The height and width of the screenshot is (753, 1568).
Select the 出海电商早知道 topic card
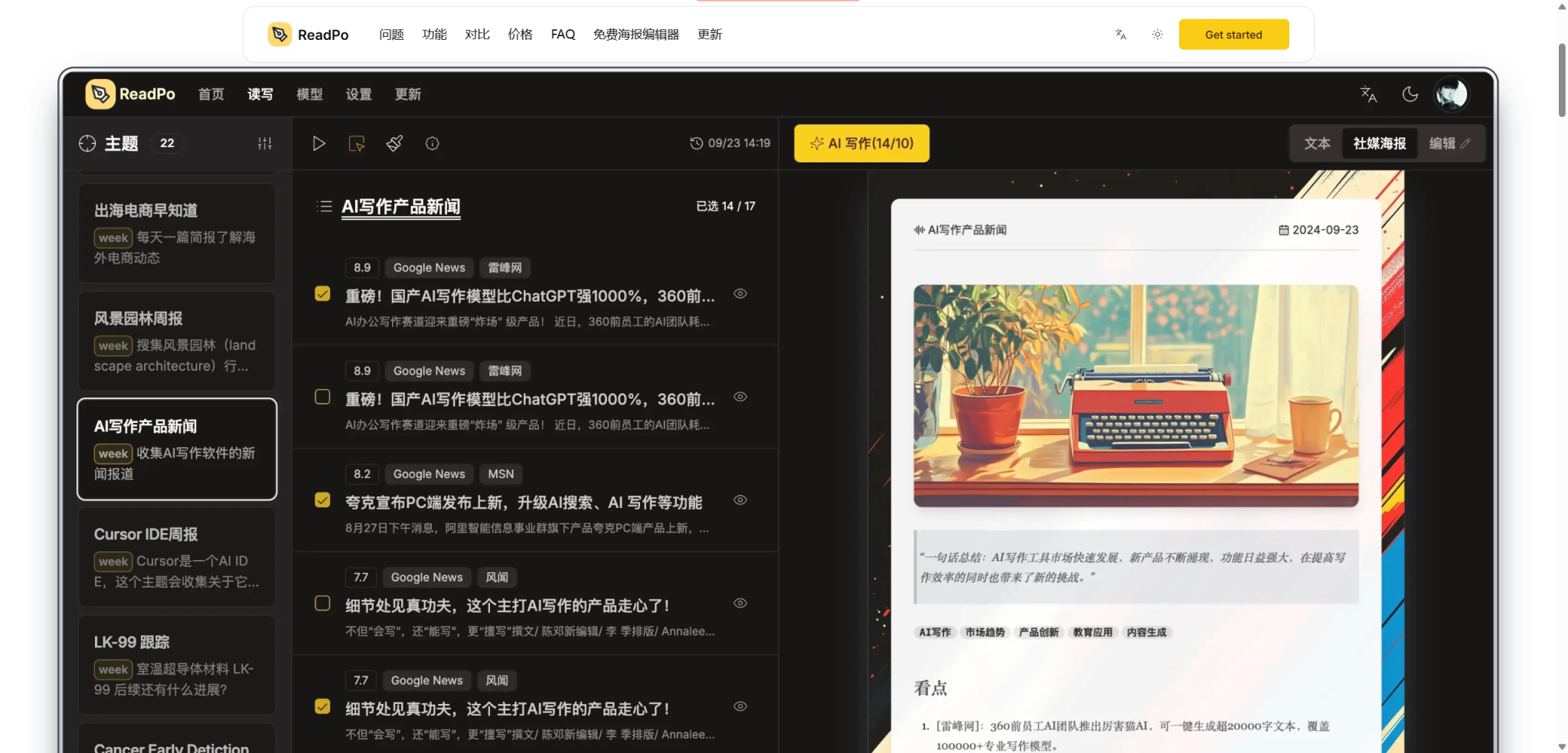[x=177, y=233]
